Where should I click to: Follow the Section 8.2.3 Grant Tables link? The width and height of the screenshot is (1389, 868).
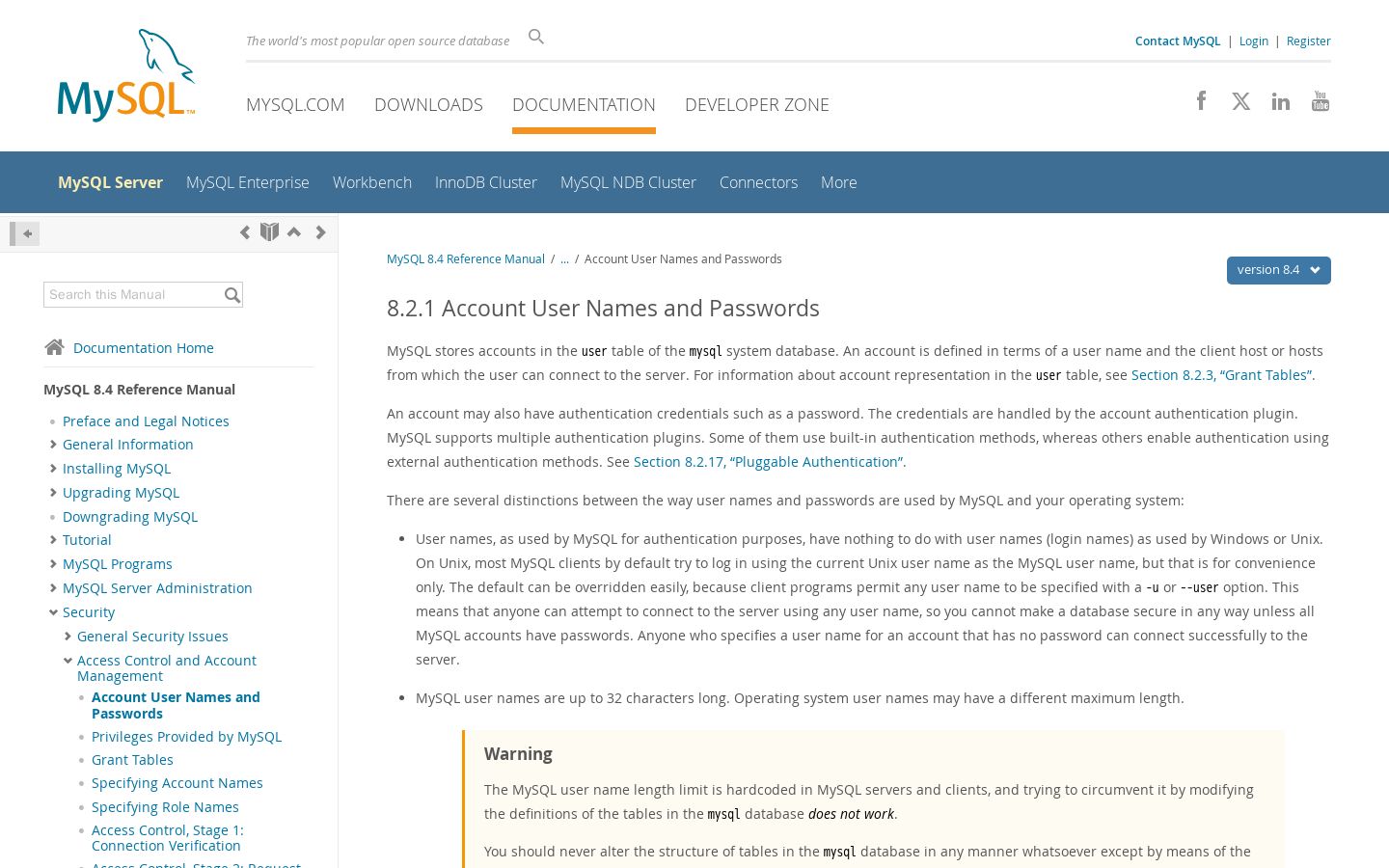click(x=1221, y=375)
